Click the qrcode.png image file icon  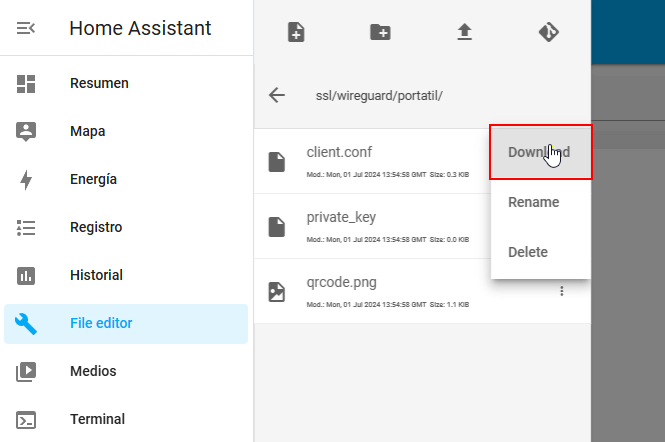click(x=277, y=291)
